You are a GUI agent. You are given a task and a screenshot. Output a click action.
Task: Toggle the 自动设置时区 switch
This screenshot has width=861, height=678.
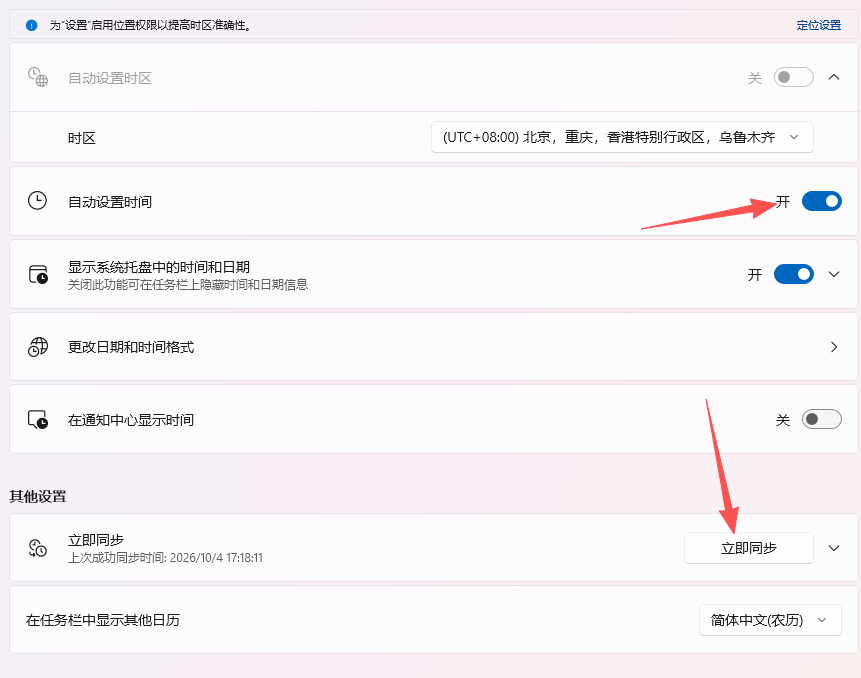pos(793,77)
